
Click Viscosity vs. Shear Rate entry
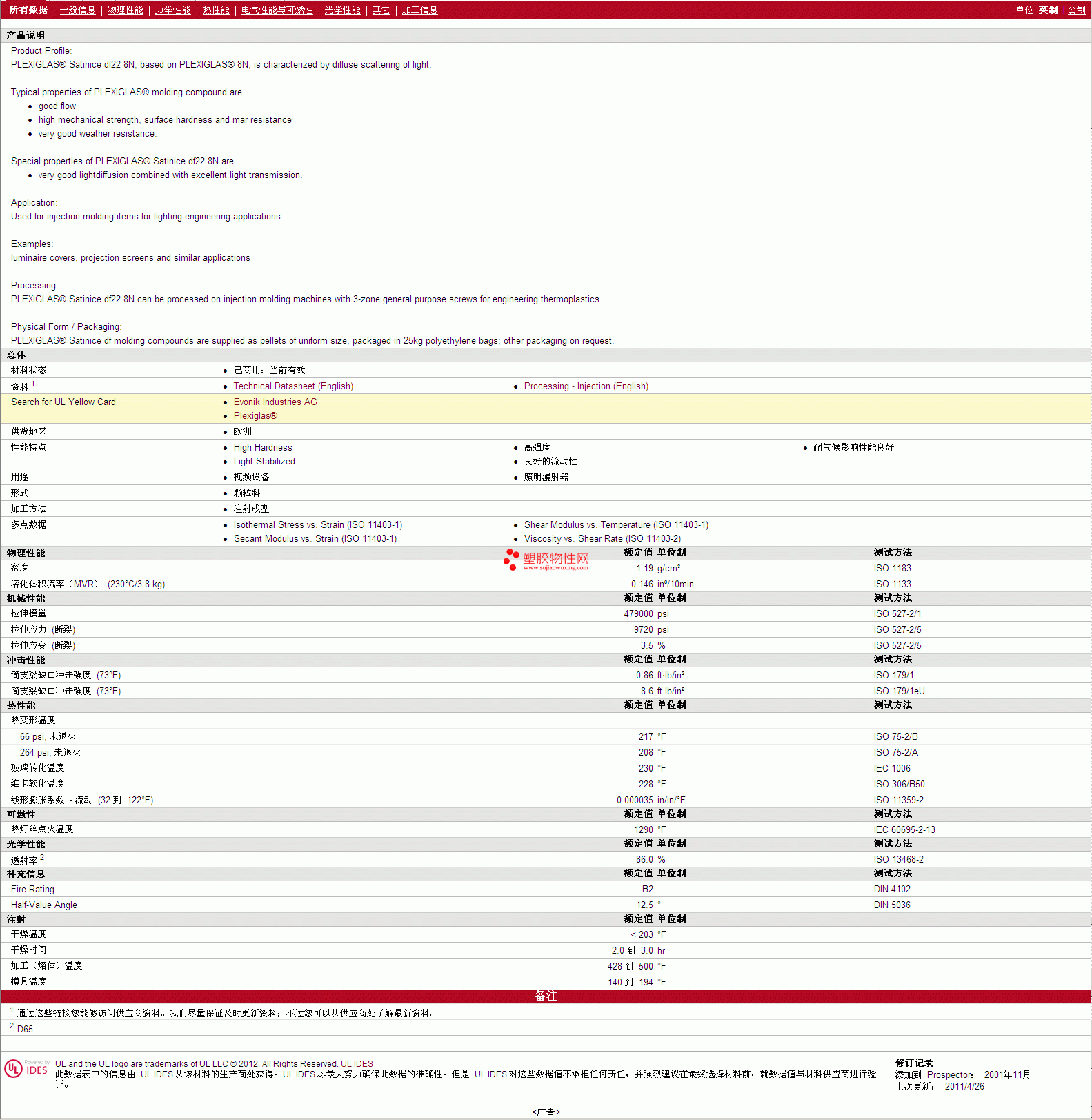coord(602,539)
